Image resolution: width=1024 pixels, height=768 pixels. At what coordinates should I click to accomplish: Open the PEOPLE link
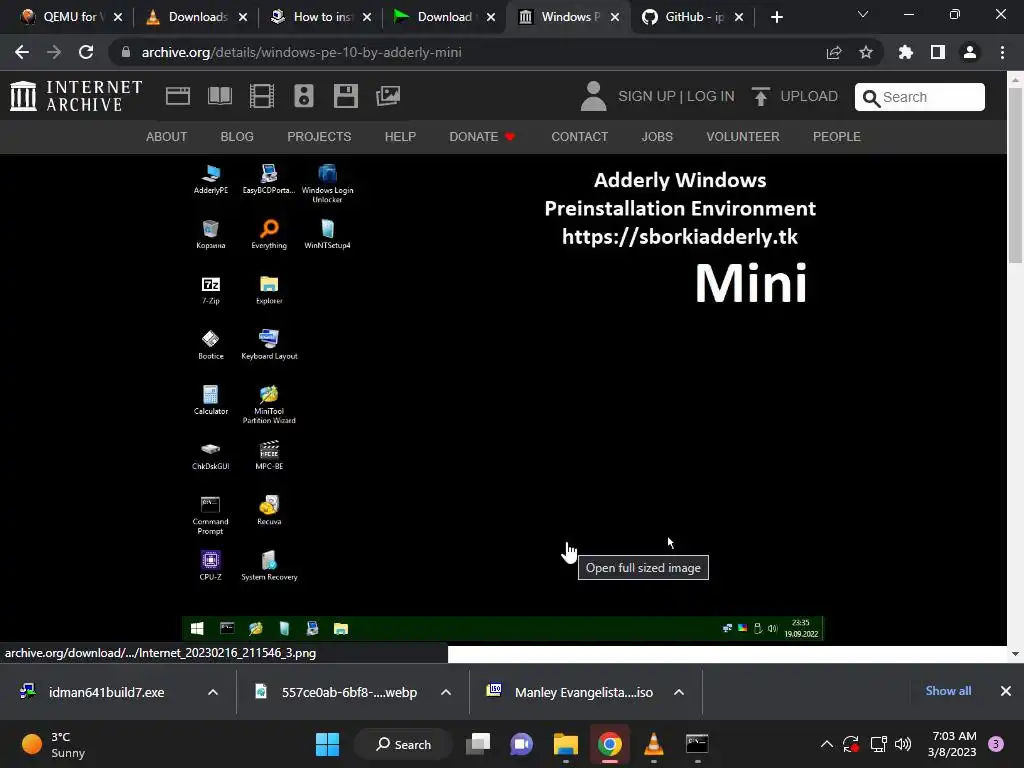837,136
